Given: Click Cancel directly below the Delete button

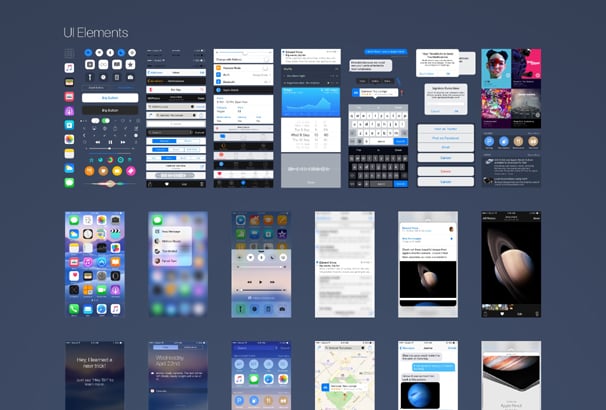Looking at the screenshot, I should [x=446, y=182].
